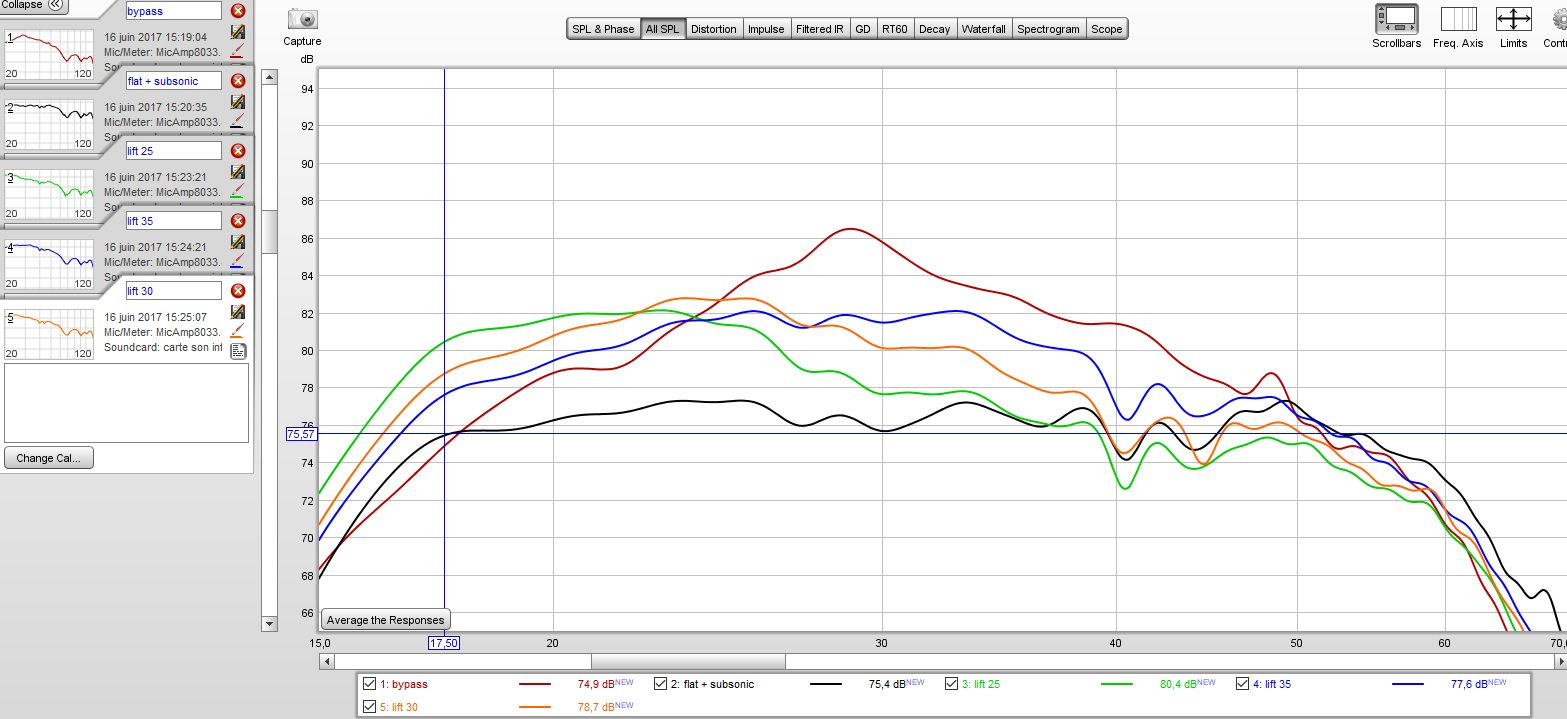1567x719 pixels.
Task: Open the Distortion tab
Action: point(714,29)
